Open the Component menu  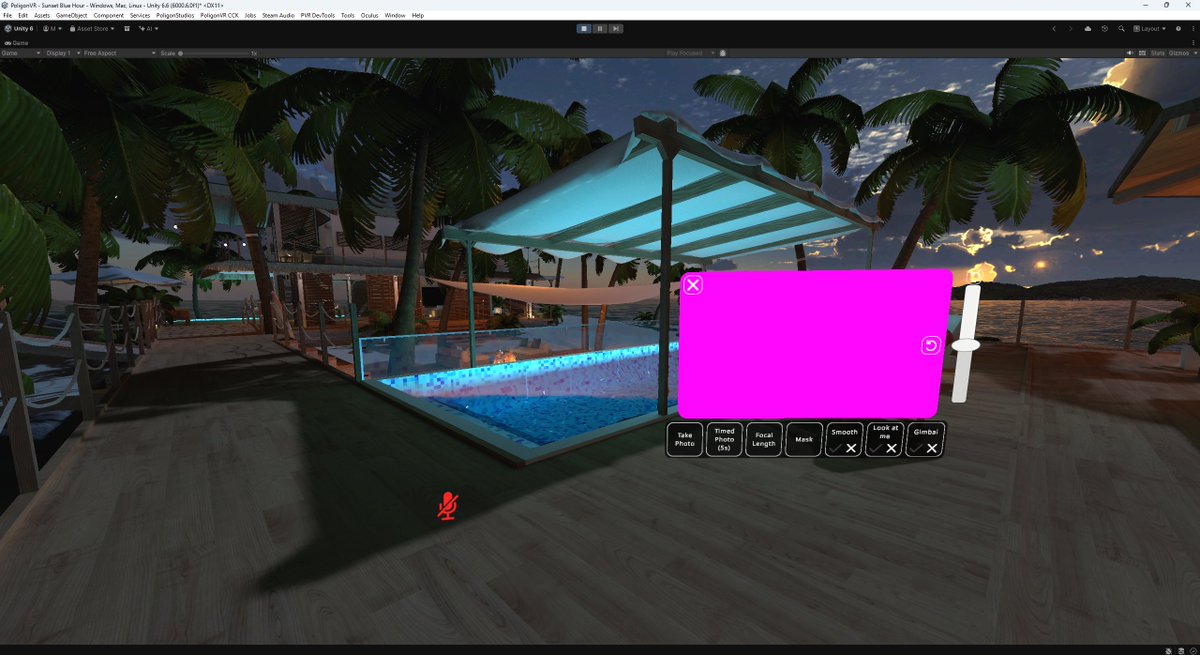click(x=109, y=16)
